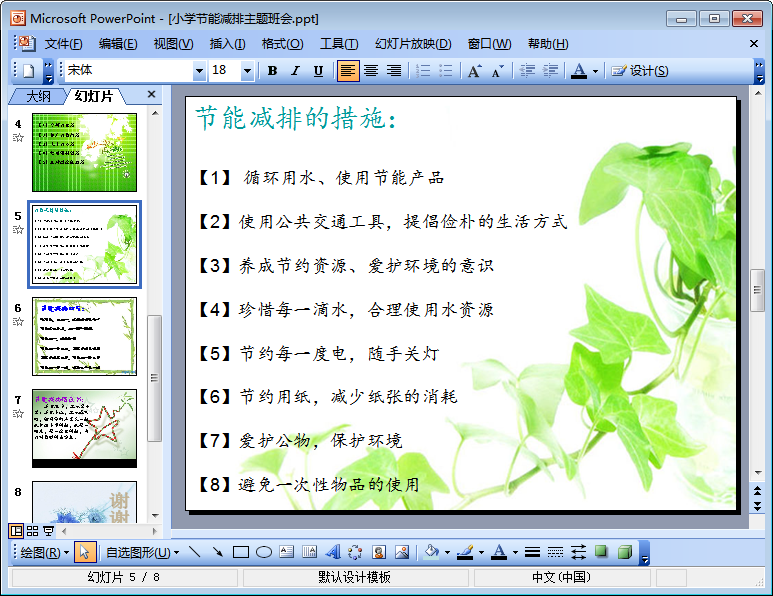
Task: Open 文件(F) menu
Action: click(x=64, y=44)
